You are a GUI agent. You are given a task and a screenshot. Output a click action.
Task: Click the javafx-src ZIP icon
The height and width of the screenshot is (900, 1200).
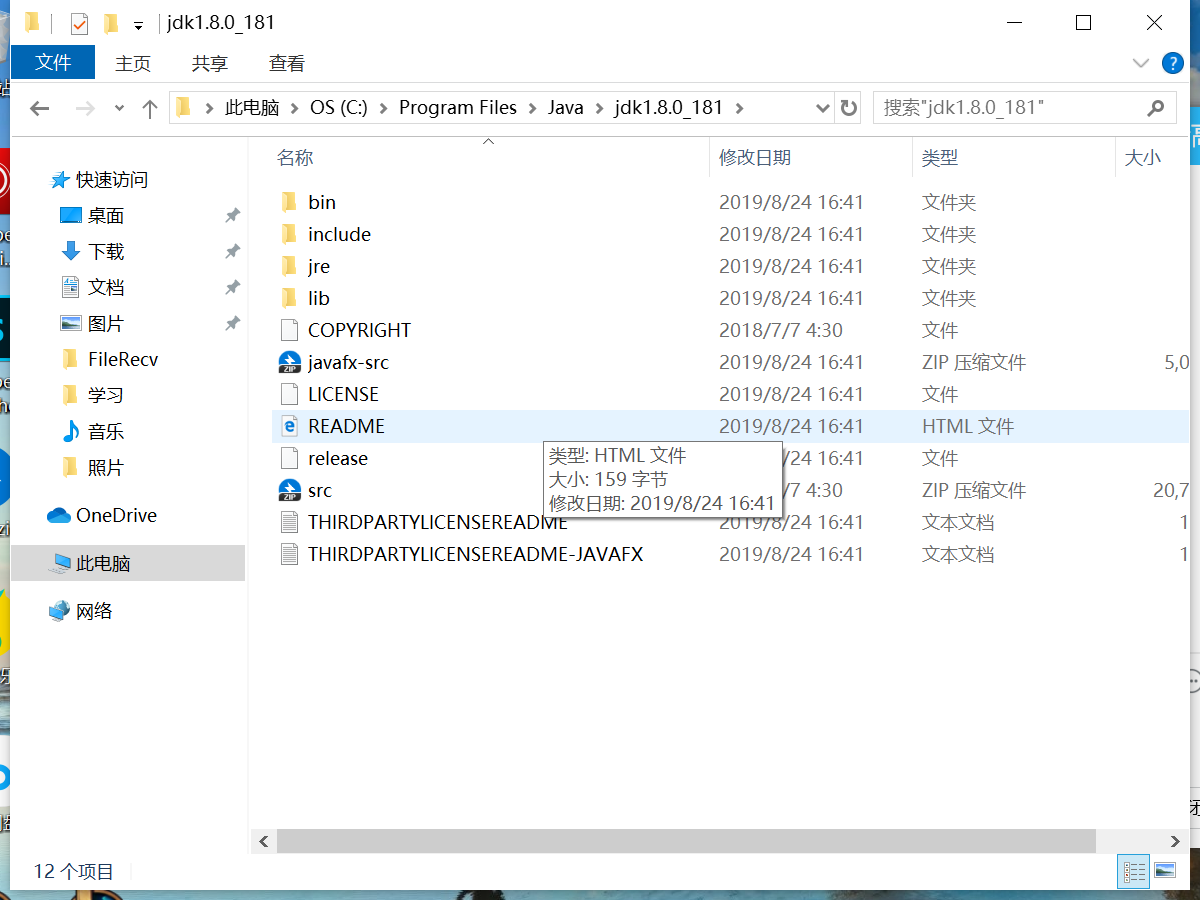[x=289, y=362]
